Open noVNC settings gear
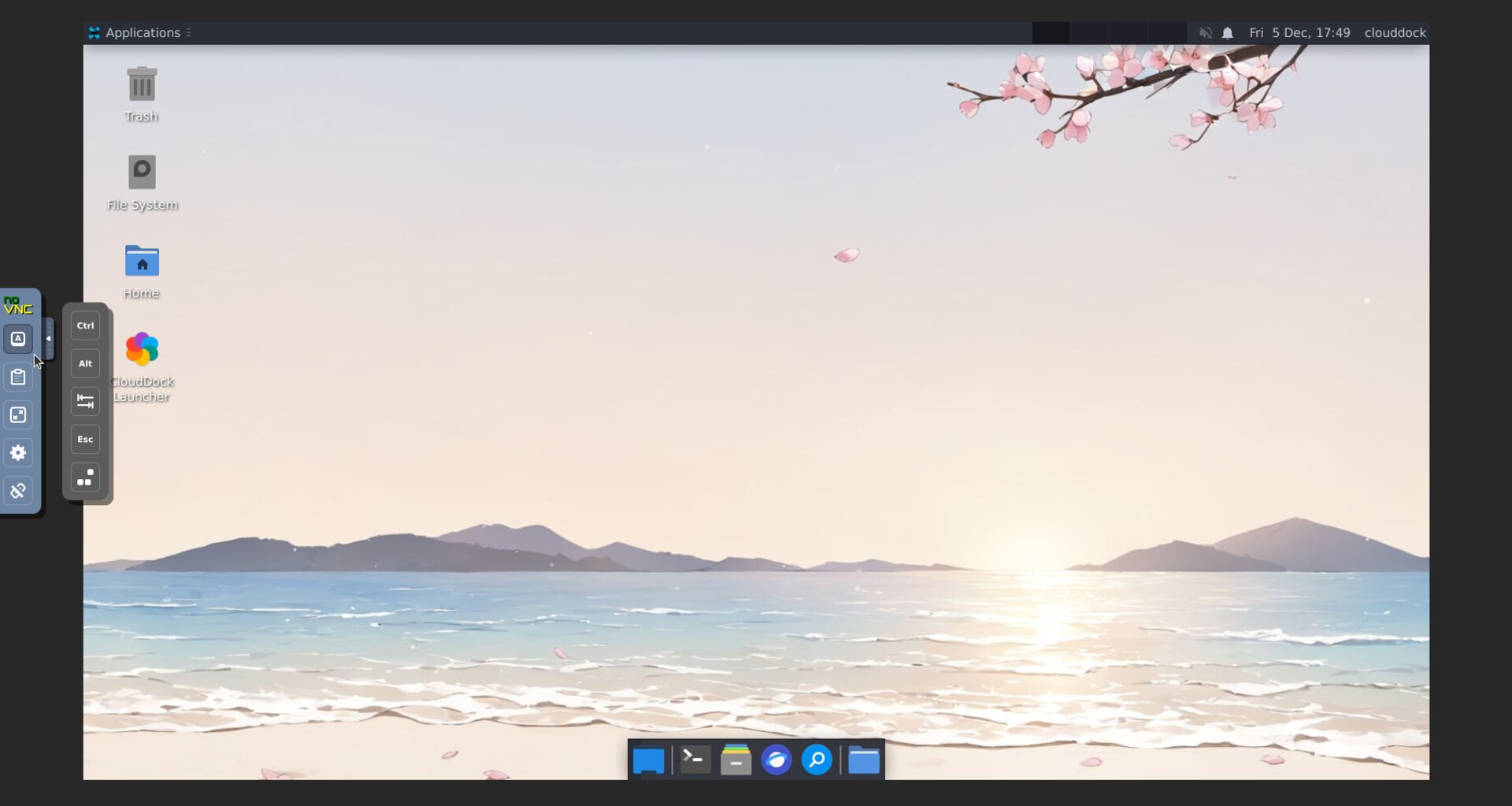 [18, 453]
